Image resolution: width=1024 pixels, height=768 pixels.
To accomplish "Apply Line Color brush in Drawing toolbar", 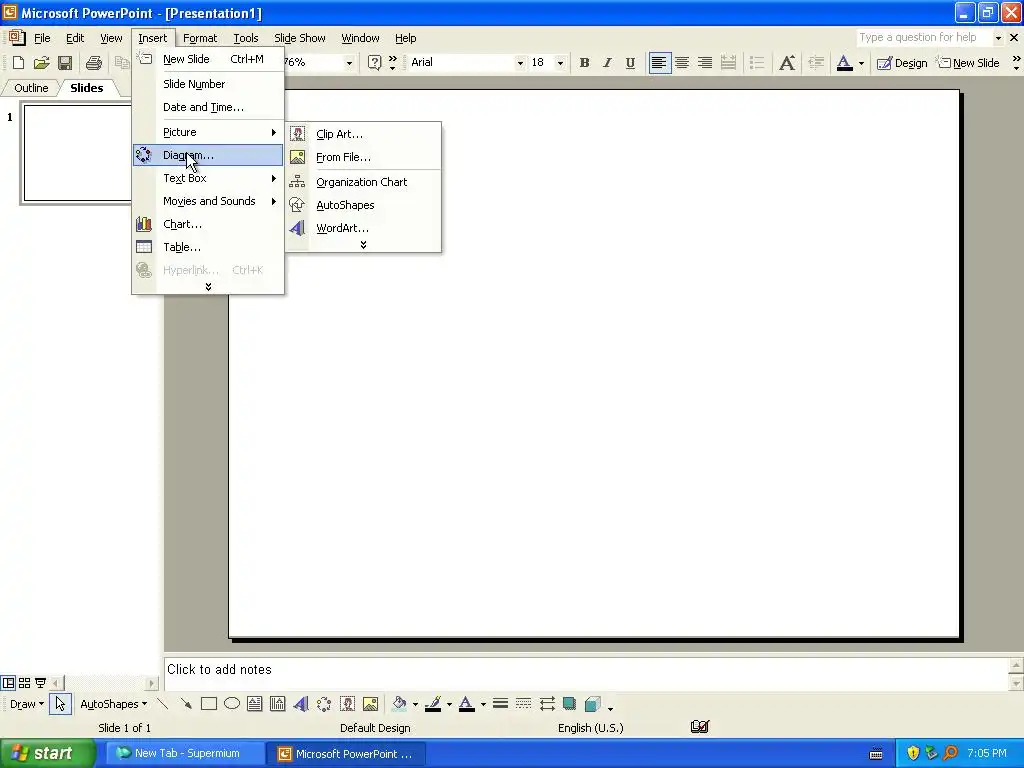I will (433, 704).
